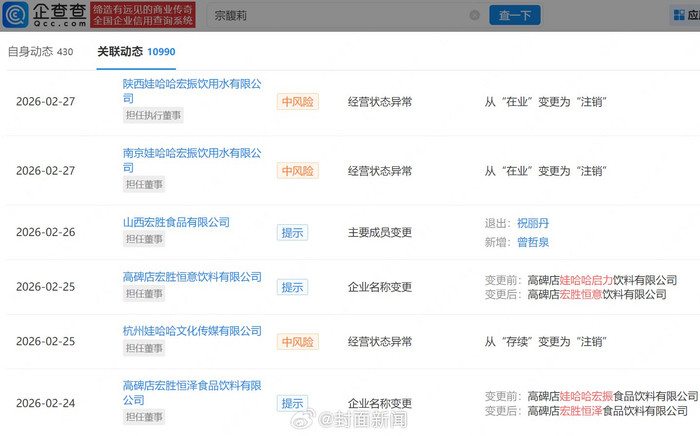Open 高碑店宏胜恒泽食品饮料有限公司 company link

pos(192,393)
